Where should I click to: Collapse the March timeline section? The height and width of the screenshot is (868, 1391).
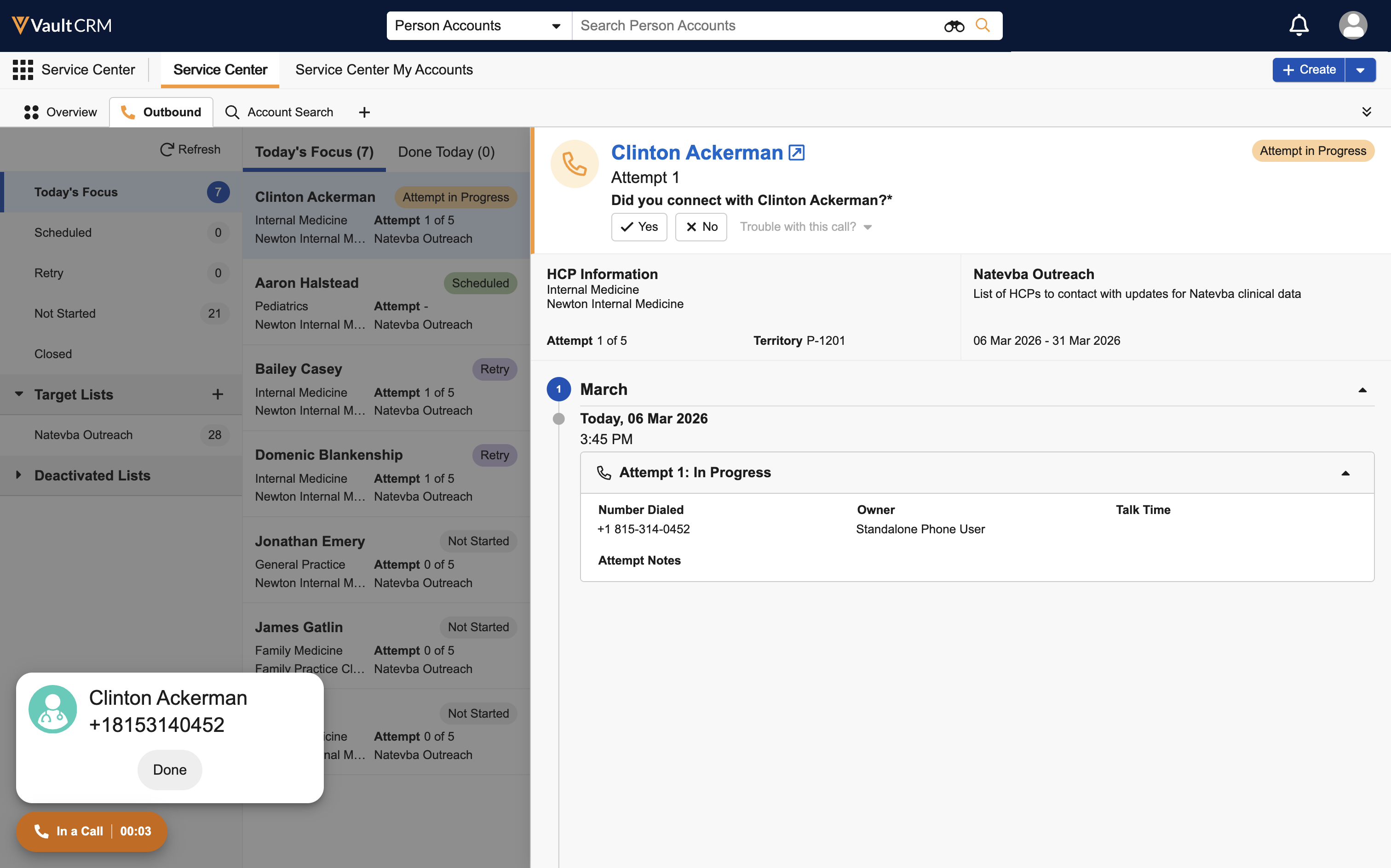[1362, 390]
